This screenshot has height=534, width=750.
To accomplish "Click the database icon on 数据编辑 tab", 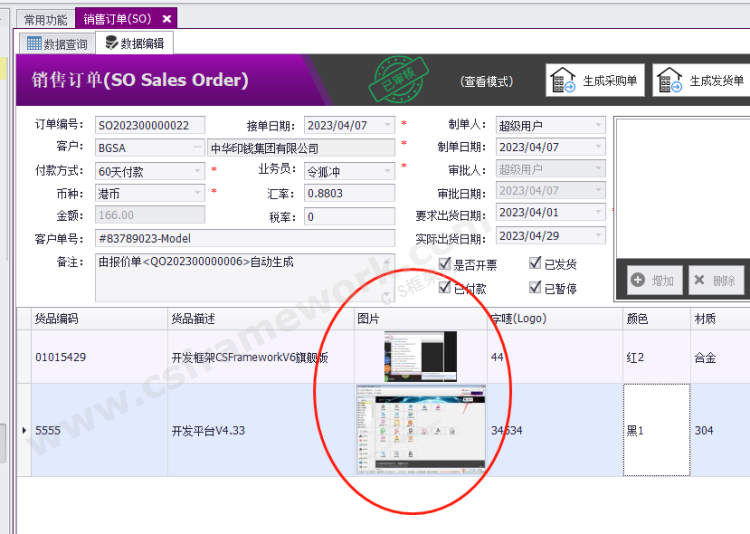I will pos(110,43).
